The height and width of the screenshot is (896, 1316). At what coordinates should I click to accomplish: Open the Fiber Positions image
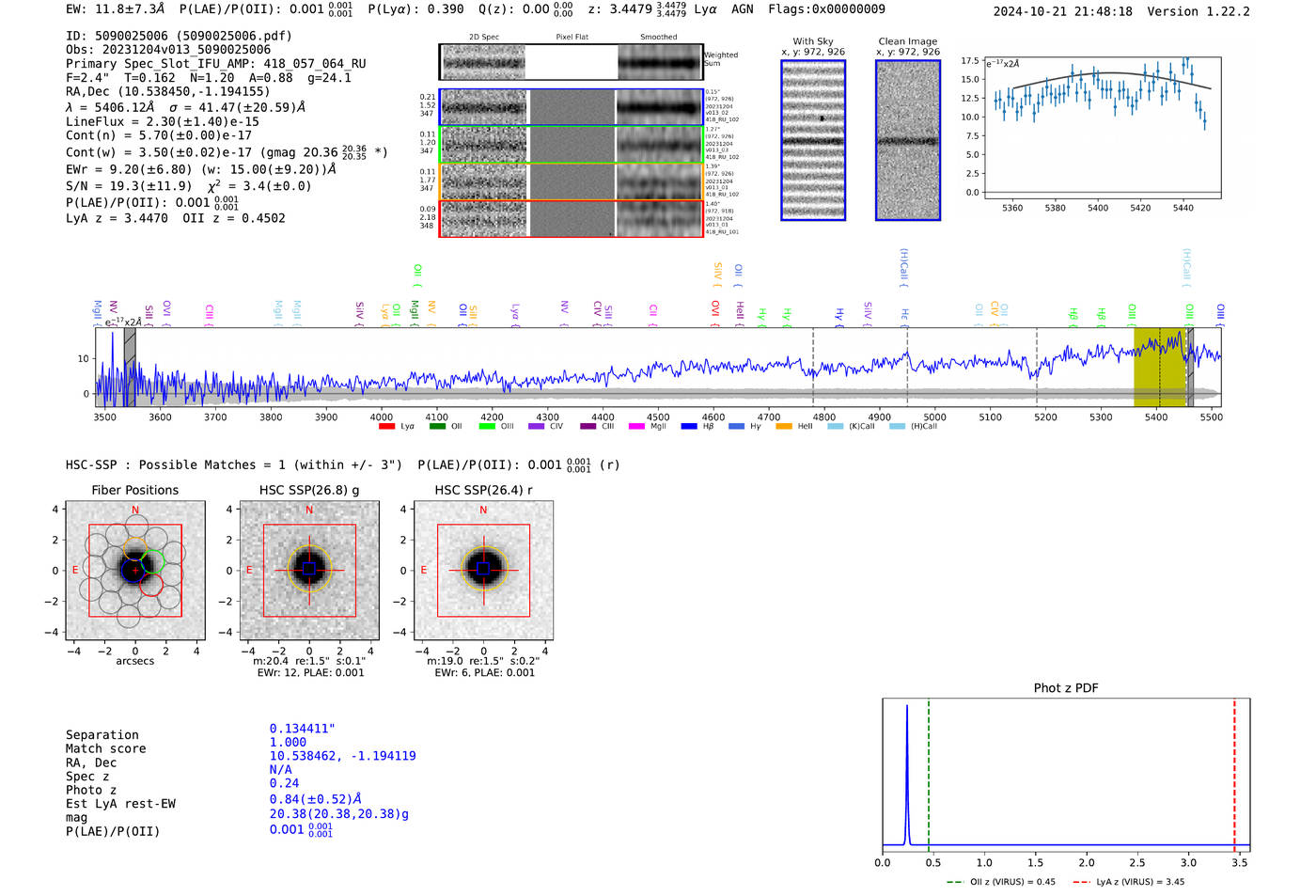click(x=135, y=570)
